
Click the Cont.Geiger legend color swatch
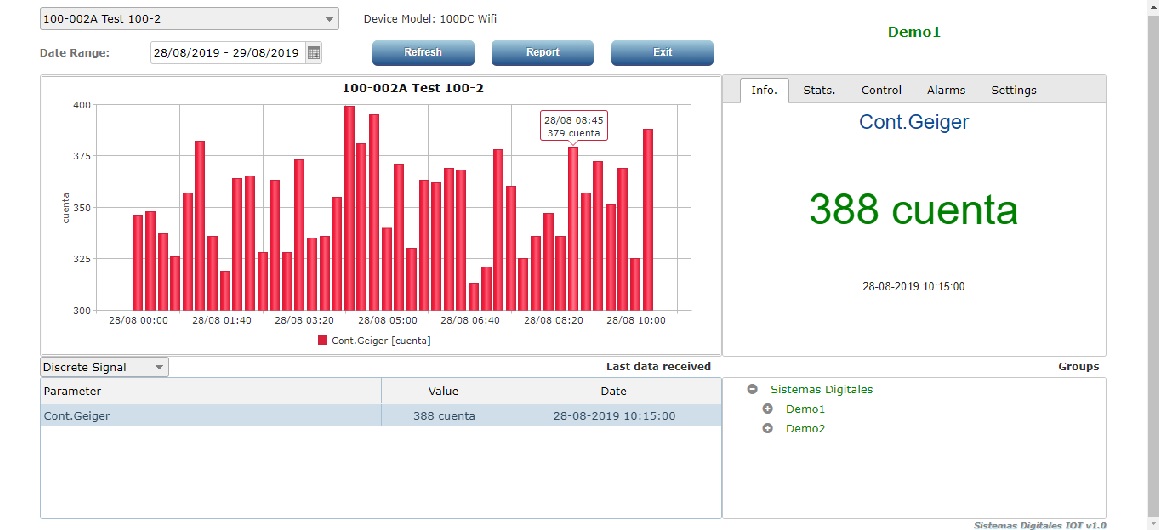coord(323,341)
